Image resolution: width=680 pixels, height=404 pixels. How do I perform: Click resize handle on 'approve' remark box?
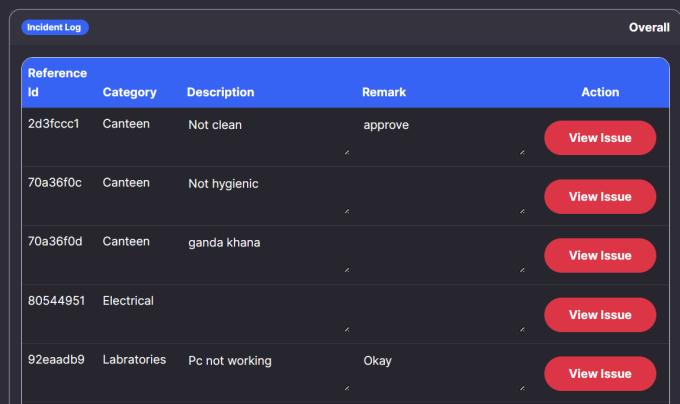click(522, 153)
